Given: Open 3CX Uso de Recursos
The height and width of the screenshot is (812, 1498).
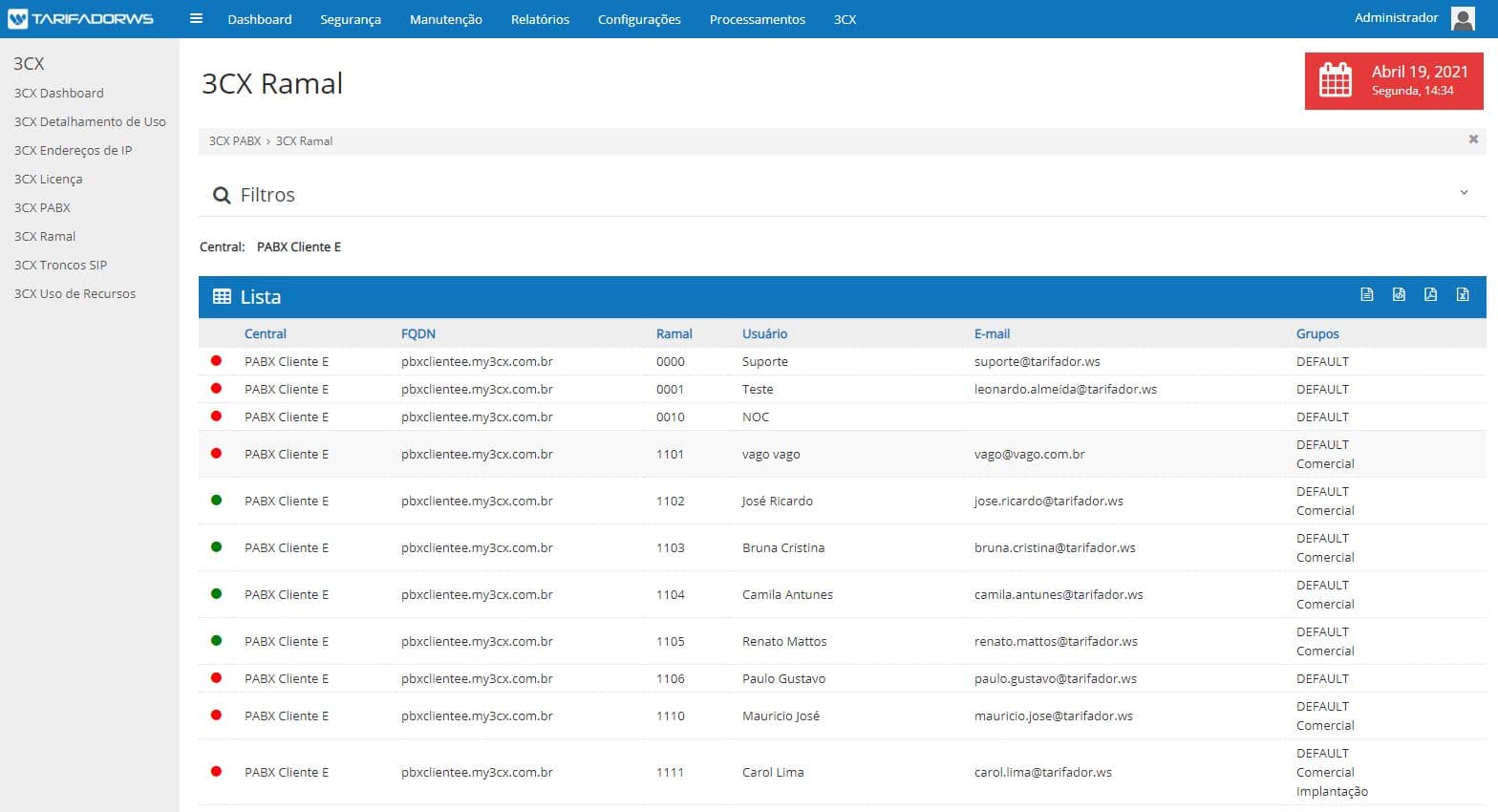Looking at the screenshot, I should pyautogui.click(x=75, y=293).
